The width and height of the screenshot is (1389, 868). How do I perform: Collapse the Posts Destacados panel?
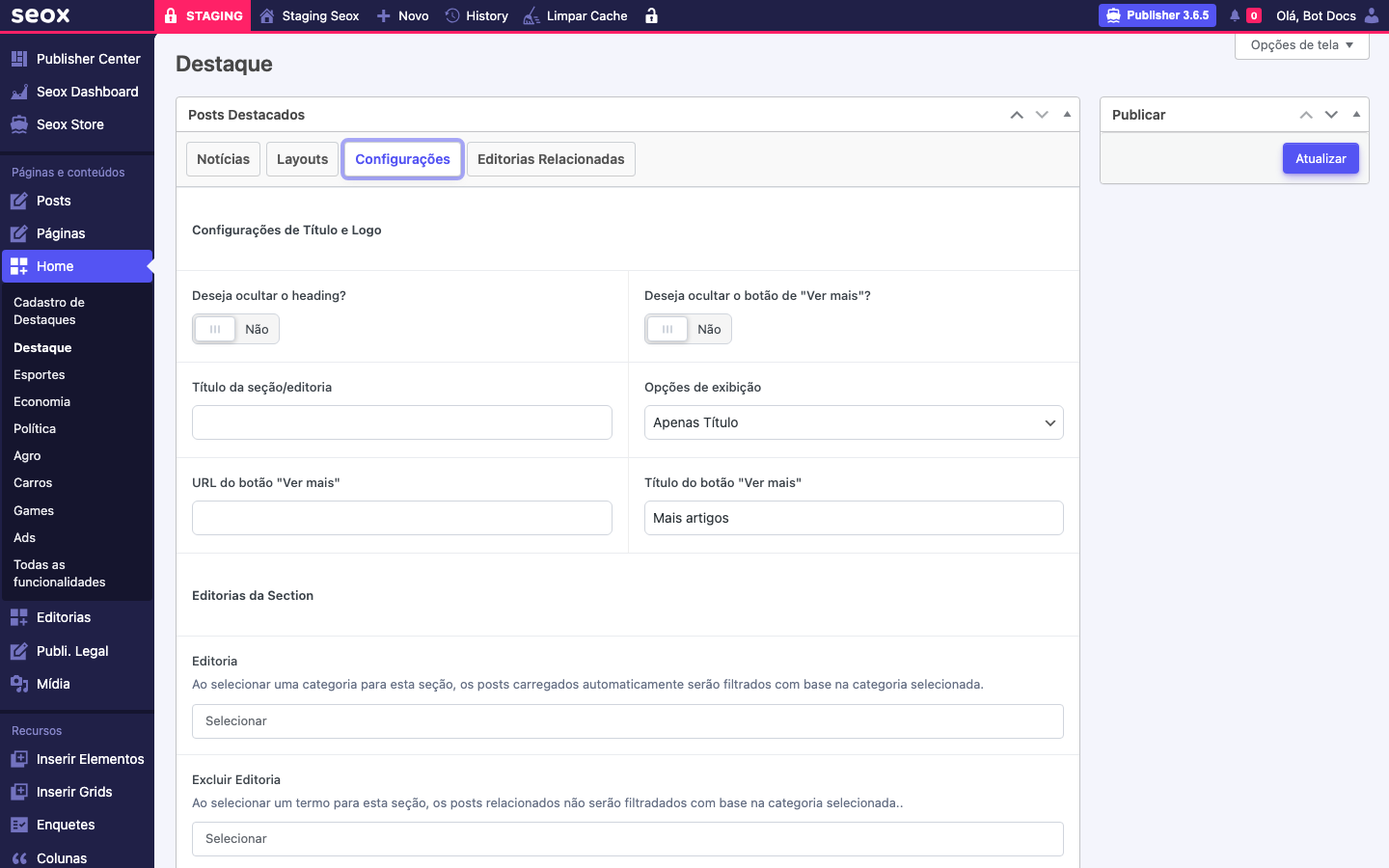point(1067,115)
